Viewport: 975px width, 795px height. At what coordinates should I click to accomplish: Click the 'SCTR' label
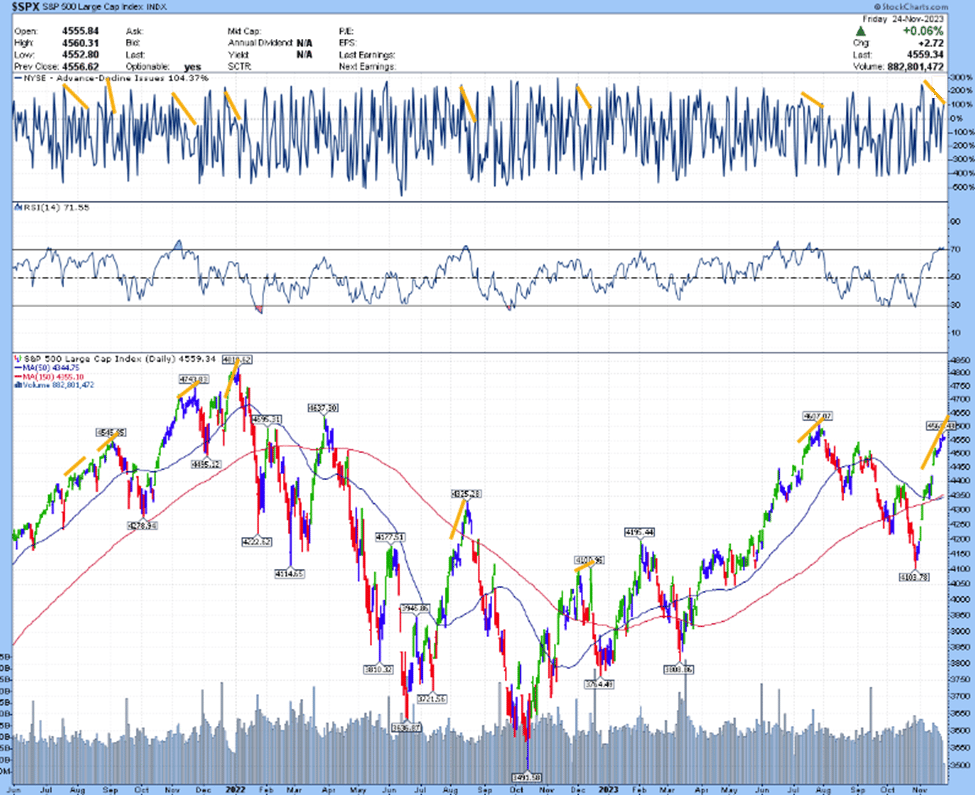(x=239, y=67)
